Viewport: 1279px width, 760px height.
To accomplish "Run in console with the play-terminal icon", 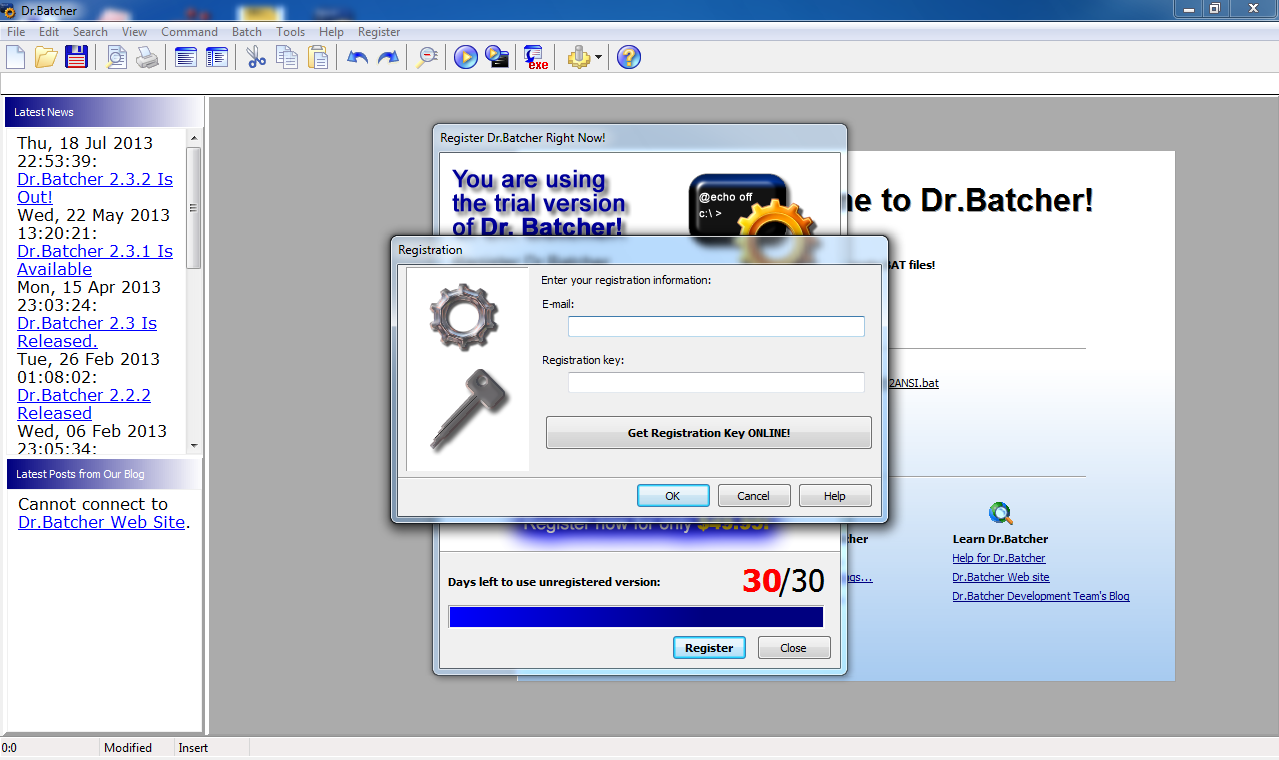I will [497, 57].
